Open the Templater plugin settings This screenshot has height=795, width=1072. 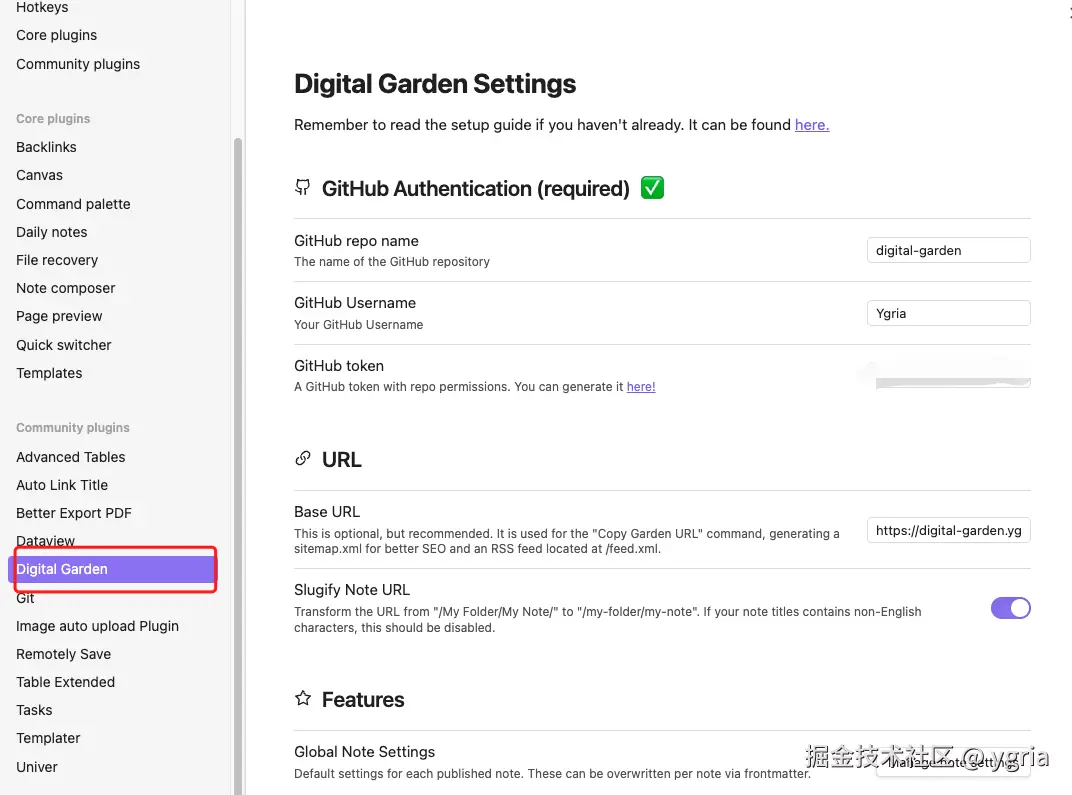click(48, 738)
